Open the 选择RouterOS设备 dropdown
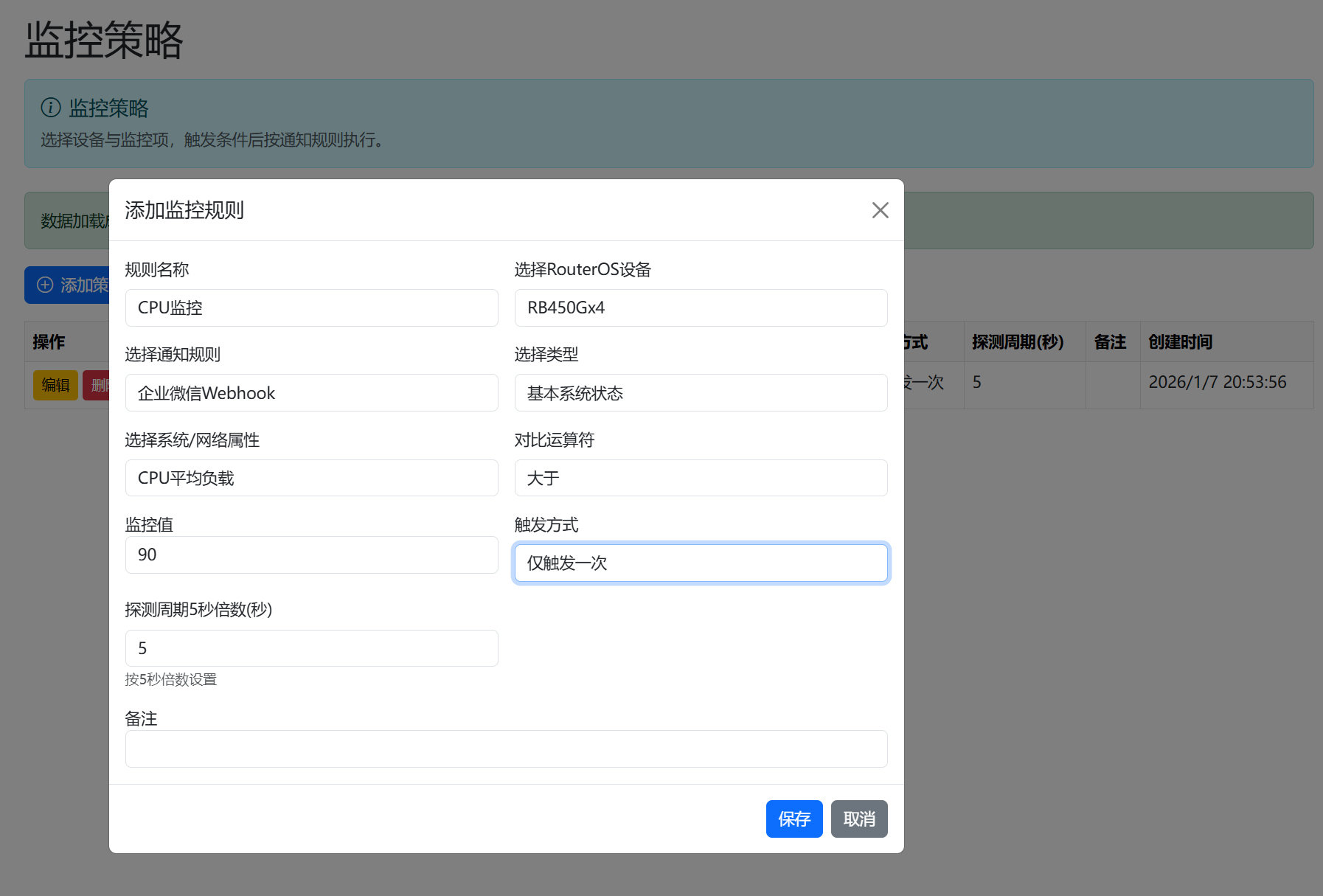The height and width of the screenshot is (896, 1323). tap(701, 308)
